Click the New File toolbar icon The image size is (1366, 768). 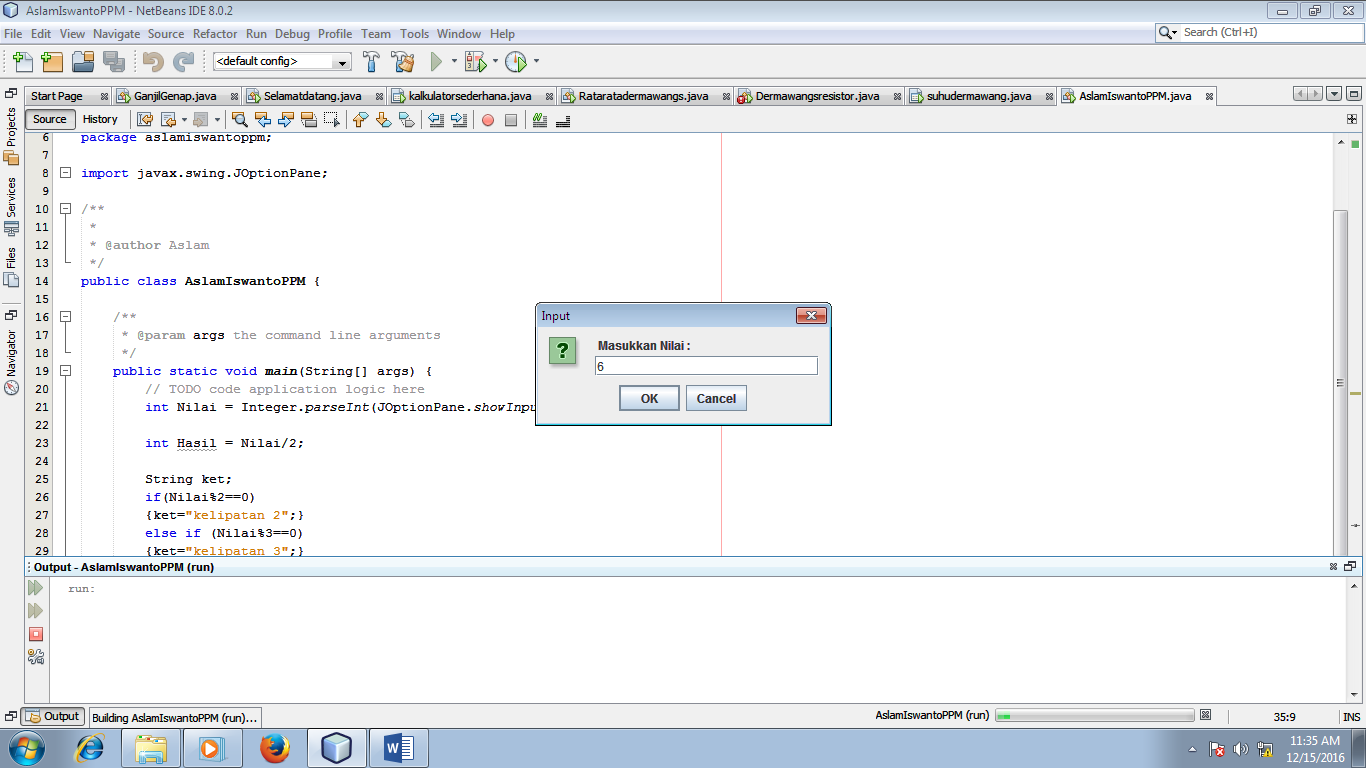pyautogui.click(x=22, y=62)
